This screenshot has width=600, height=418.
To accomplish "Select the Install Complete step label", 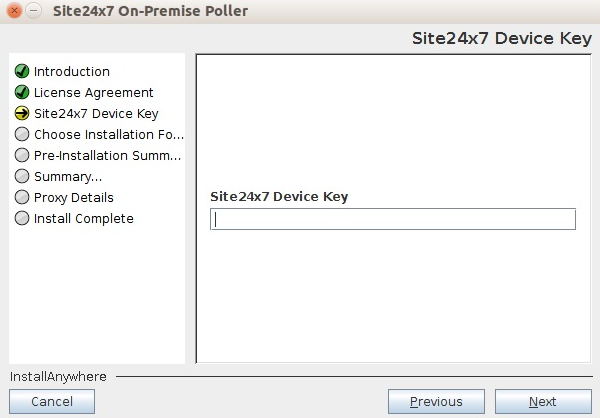I will (84, 218).
